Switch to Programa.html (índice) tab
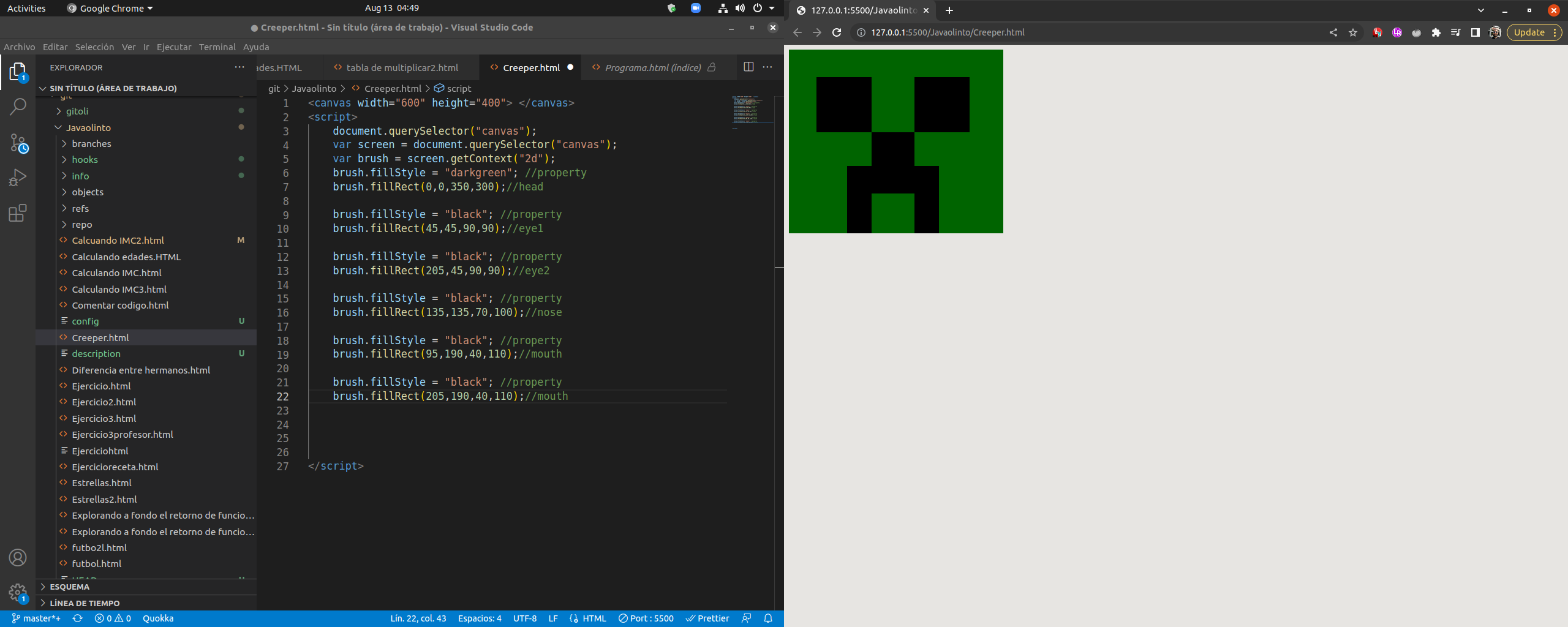The height and width of the screenshot is (627, 1568). pos(653,67)
